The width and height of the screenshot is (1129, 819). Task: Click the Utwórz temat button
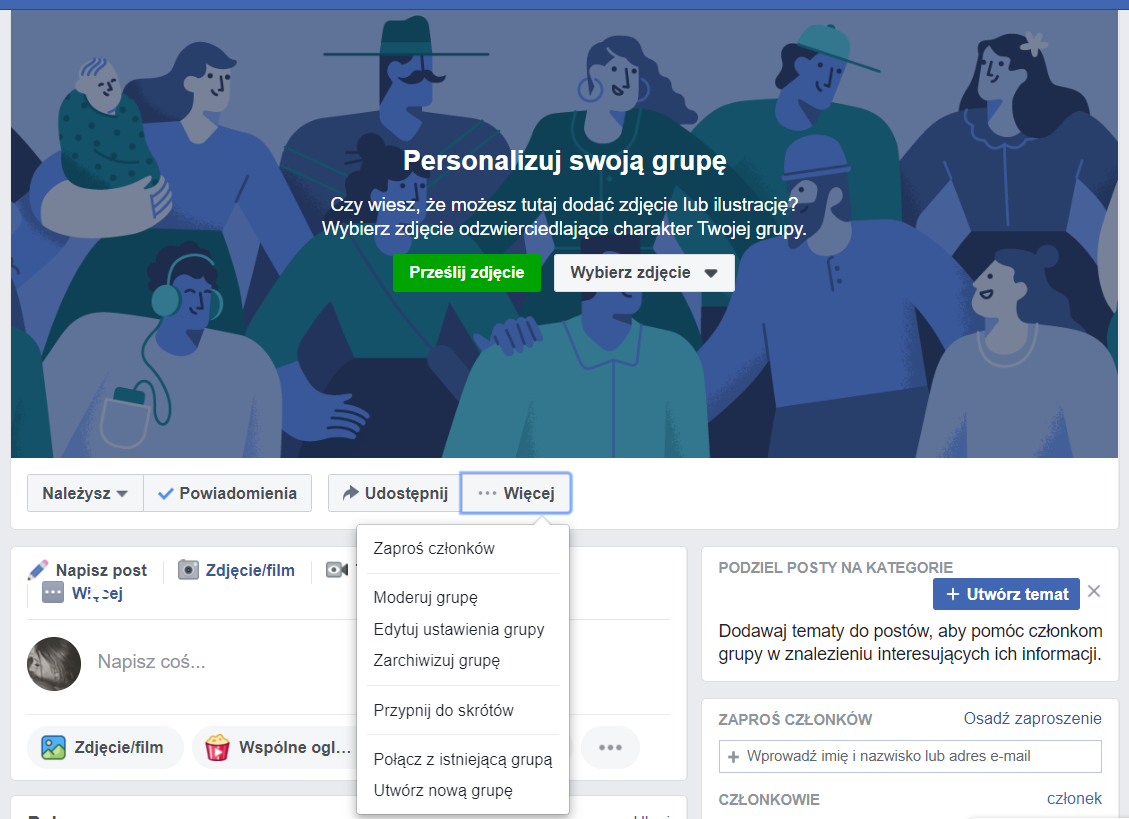[1006, 594]
